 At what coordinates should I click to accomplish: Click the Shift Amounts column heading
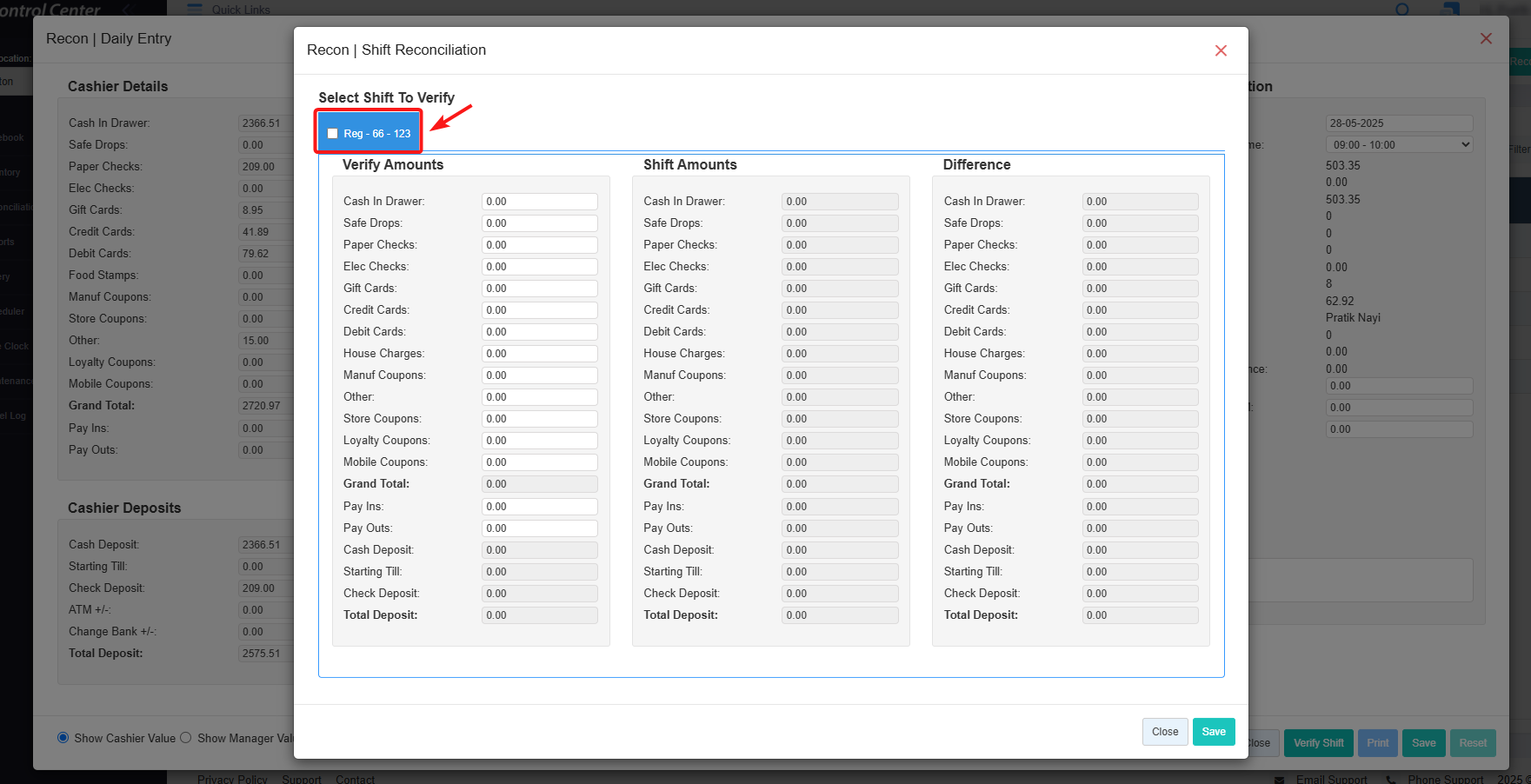690,165
